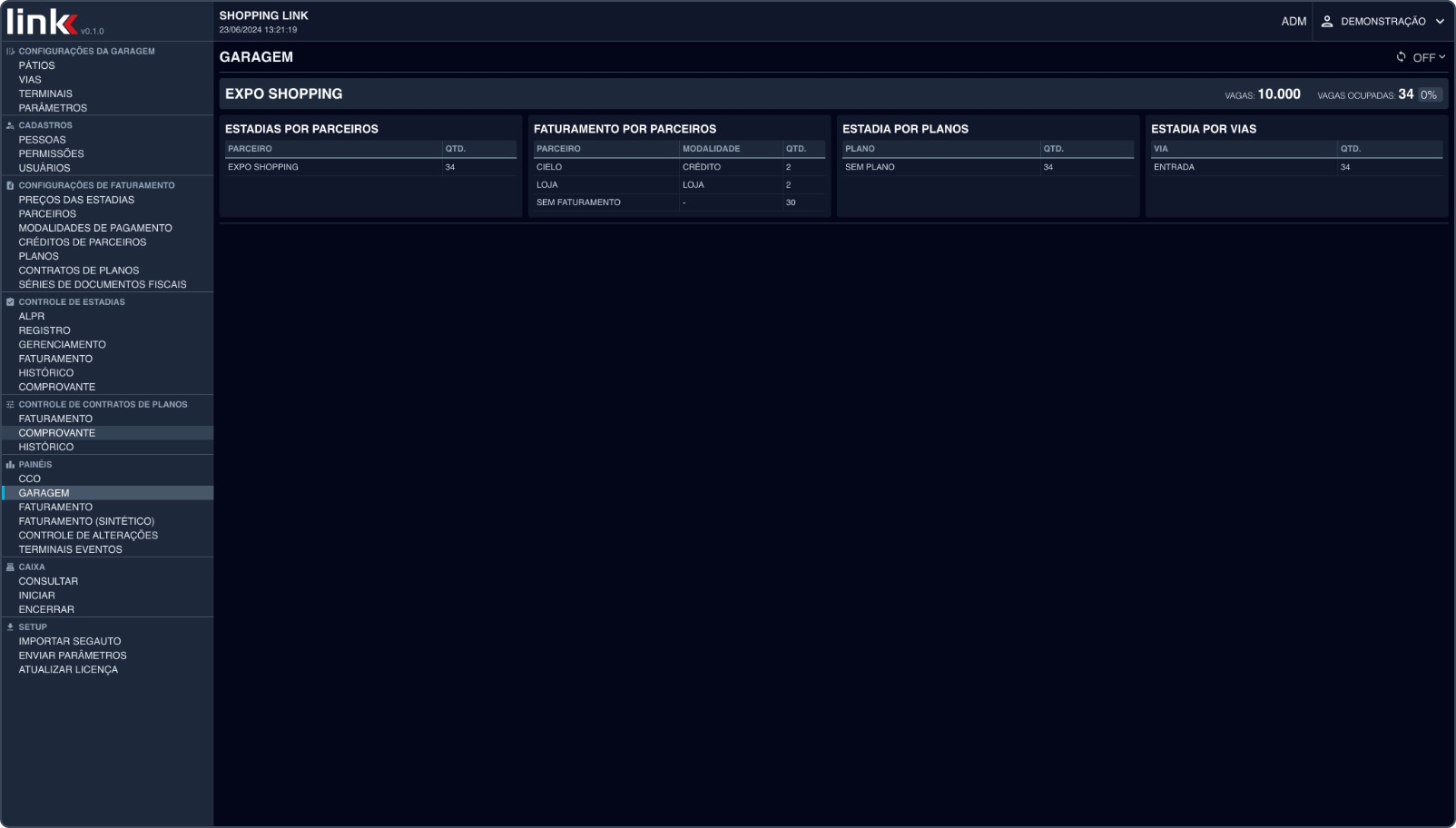Select Atualizar Licença under Setup
Viewport: 1456px width, 828px height.
pos(107,670)
